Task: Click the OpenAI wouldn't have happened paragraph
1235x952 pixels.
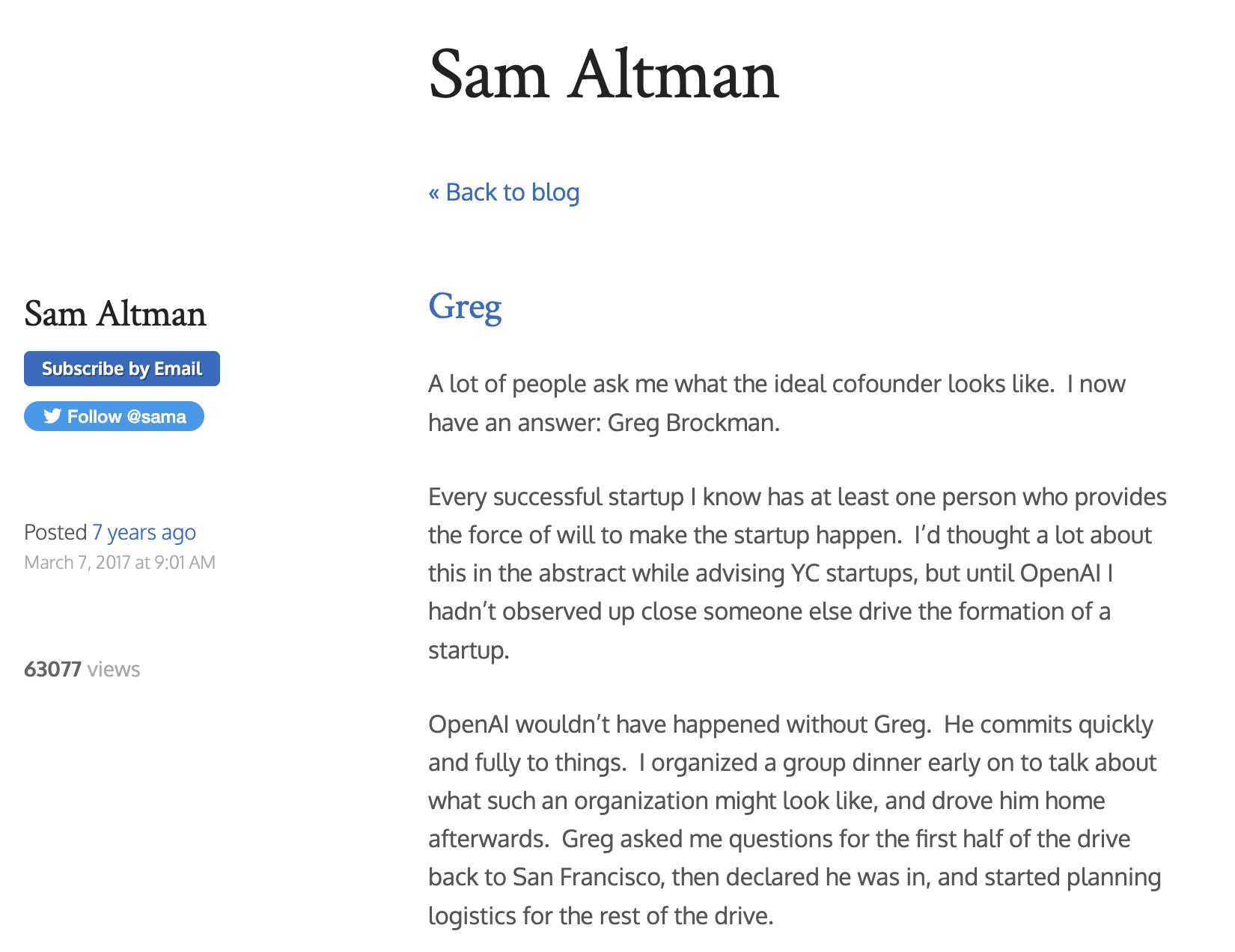Action: click(793, 820)
